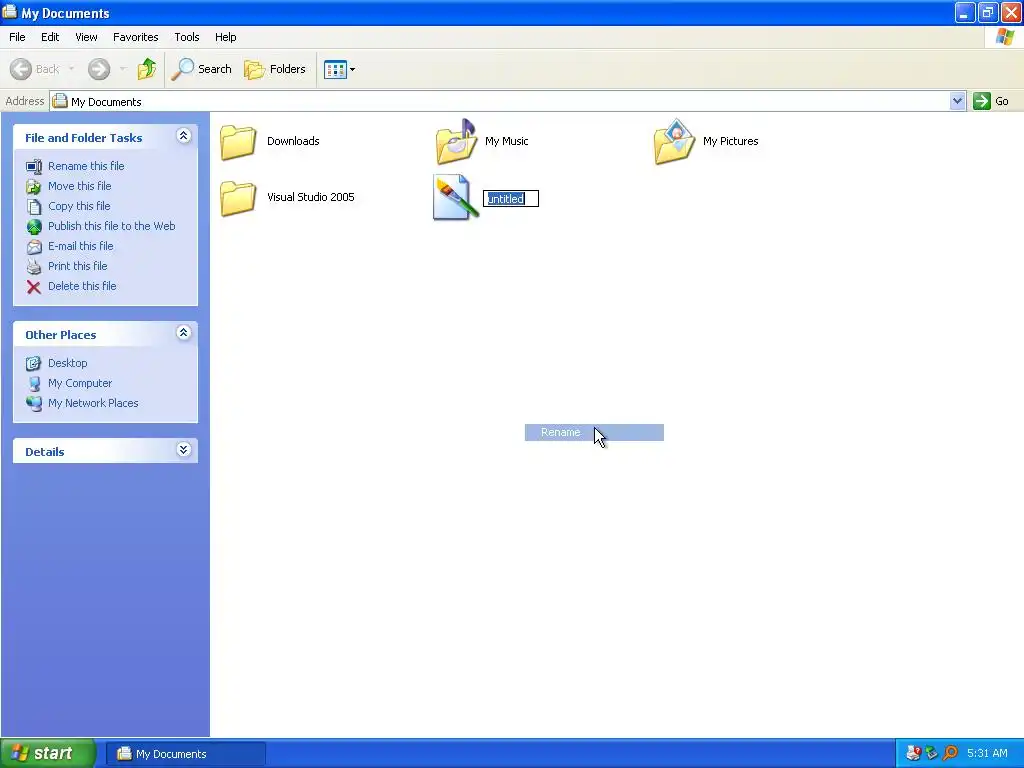Click the My Computer icon
The image size is (1024, 768).
coord(34,384)
